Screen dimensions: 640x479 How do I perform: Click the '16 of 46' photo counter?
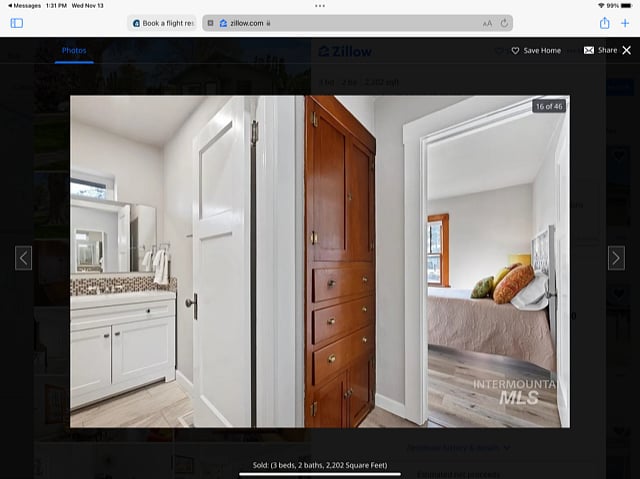549,106
